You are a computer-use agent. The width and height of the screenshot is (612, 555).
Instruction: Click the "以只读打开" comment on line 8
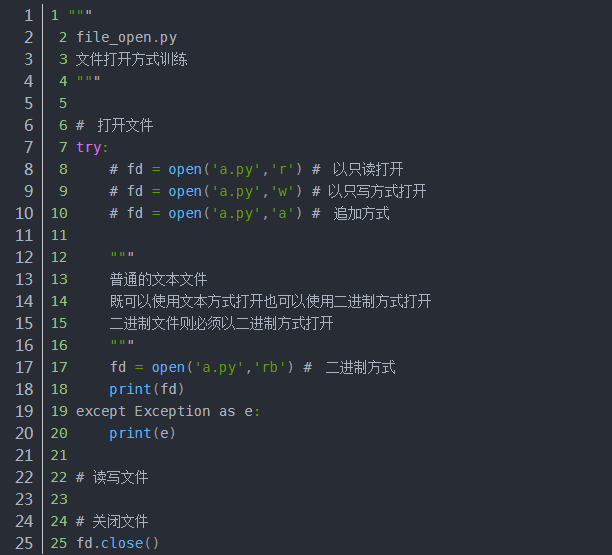pyautogui.click(x=368, y=169)
